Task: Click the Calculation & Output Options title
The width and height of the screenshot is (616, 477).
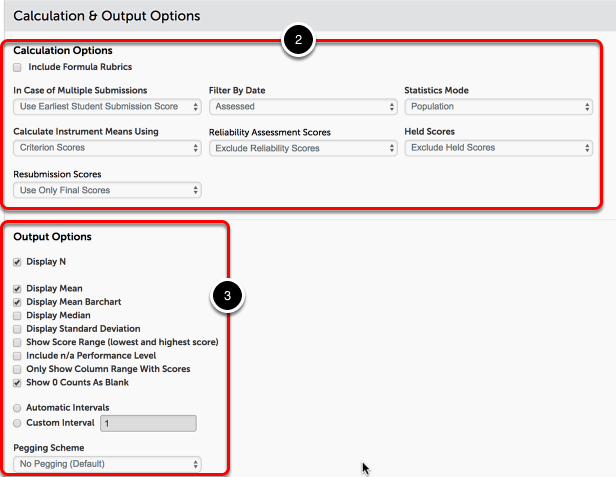Action: point(107,16)
